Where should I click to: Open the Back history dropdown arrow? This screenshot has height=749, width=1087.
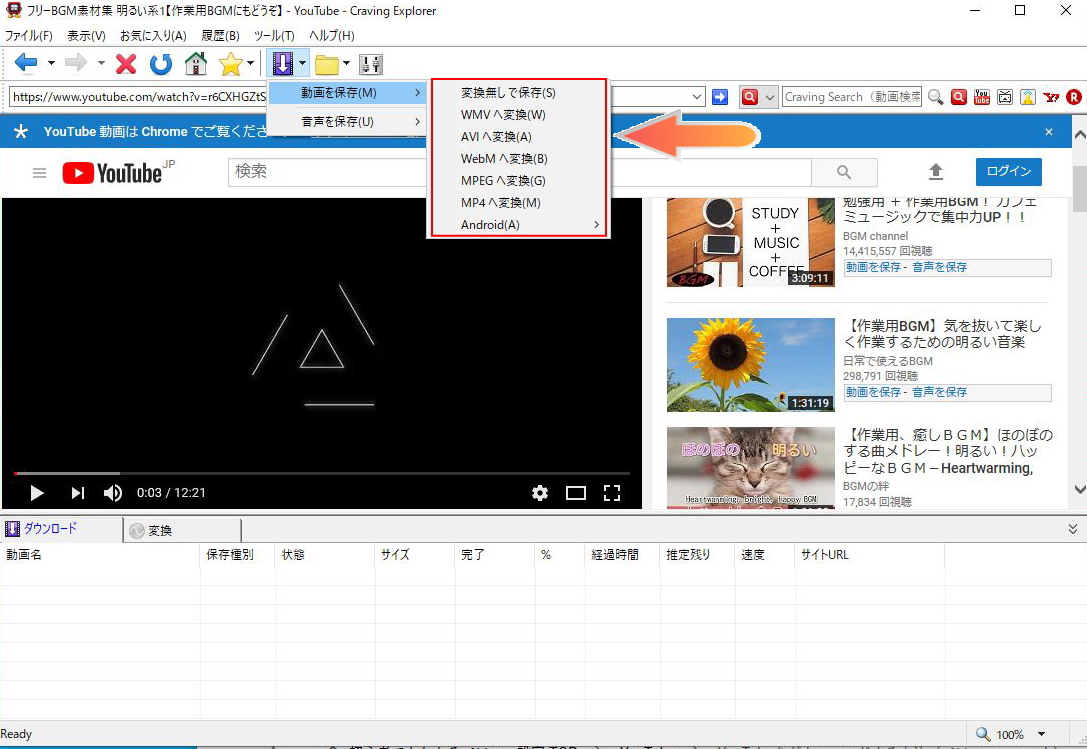click(51, 64)
